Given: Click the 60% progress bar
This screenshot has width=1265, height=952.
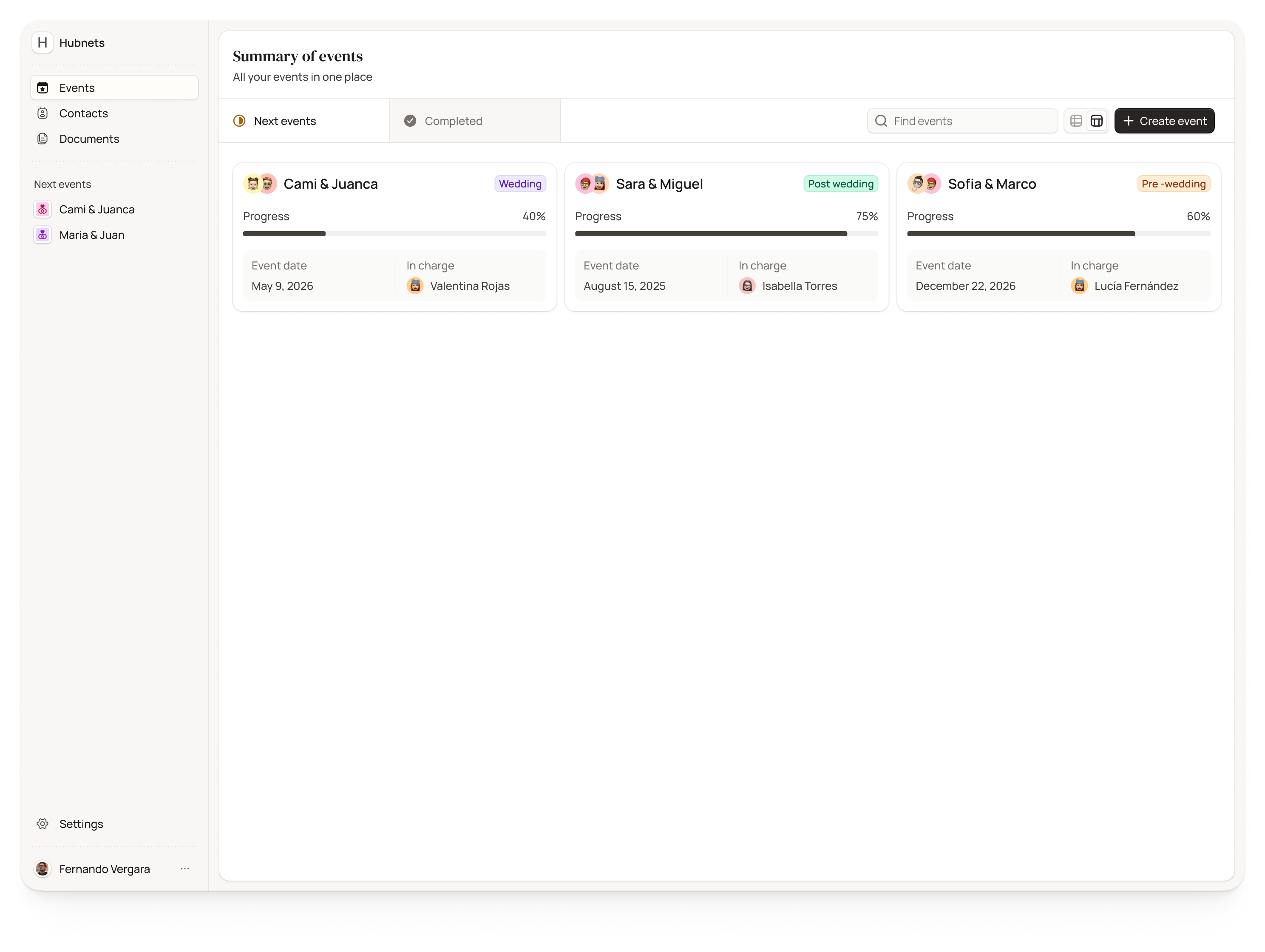Looking at the screenshot, I should click(x=1058, y=234).
